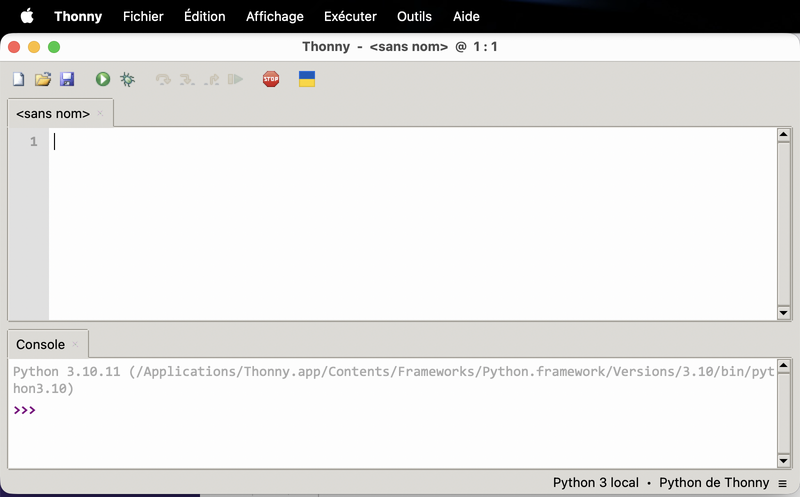Click inside the code editor area
Viewport: 800px width, 497px height.
[x=412, y=223]
